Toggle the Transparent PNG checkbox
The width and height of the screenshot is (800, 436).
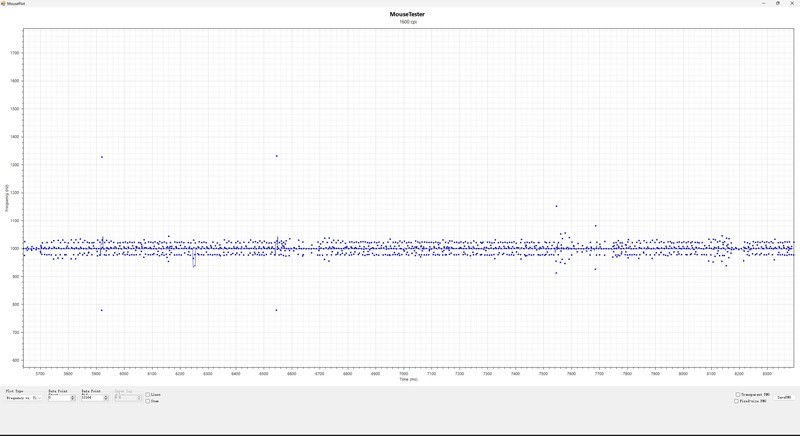(738, 395)
